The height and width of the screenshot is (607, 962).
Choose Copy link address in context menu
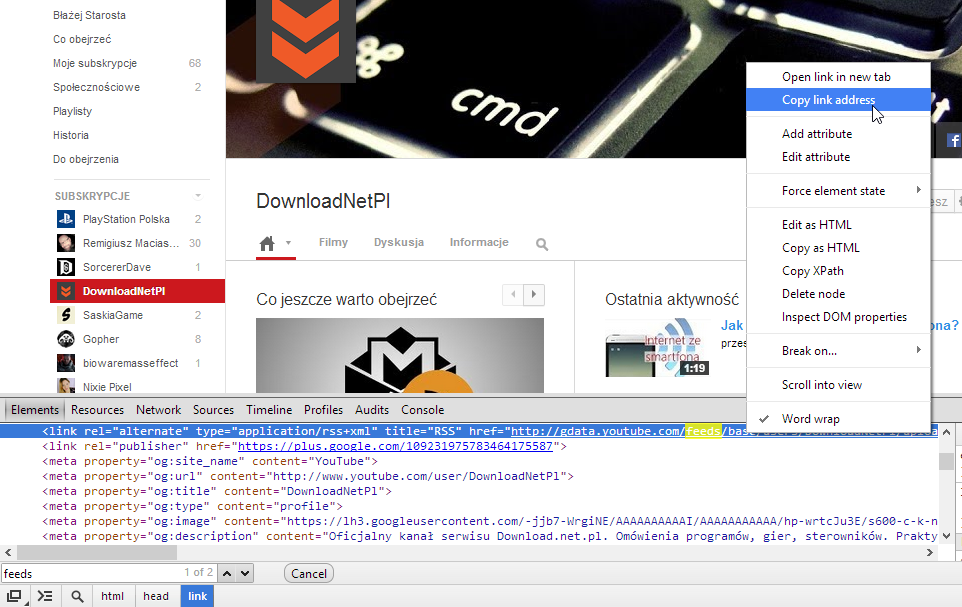[x=838, y=99]
